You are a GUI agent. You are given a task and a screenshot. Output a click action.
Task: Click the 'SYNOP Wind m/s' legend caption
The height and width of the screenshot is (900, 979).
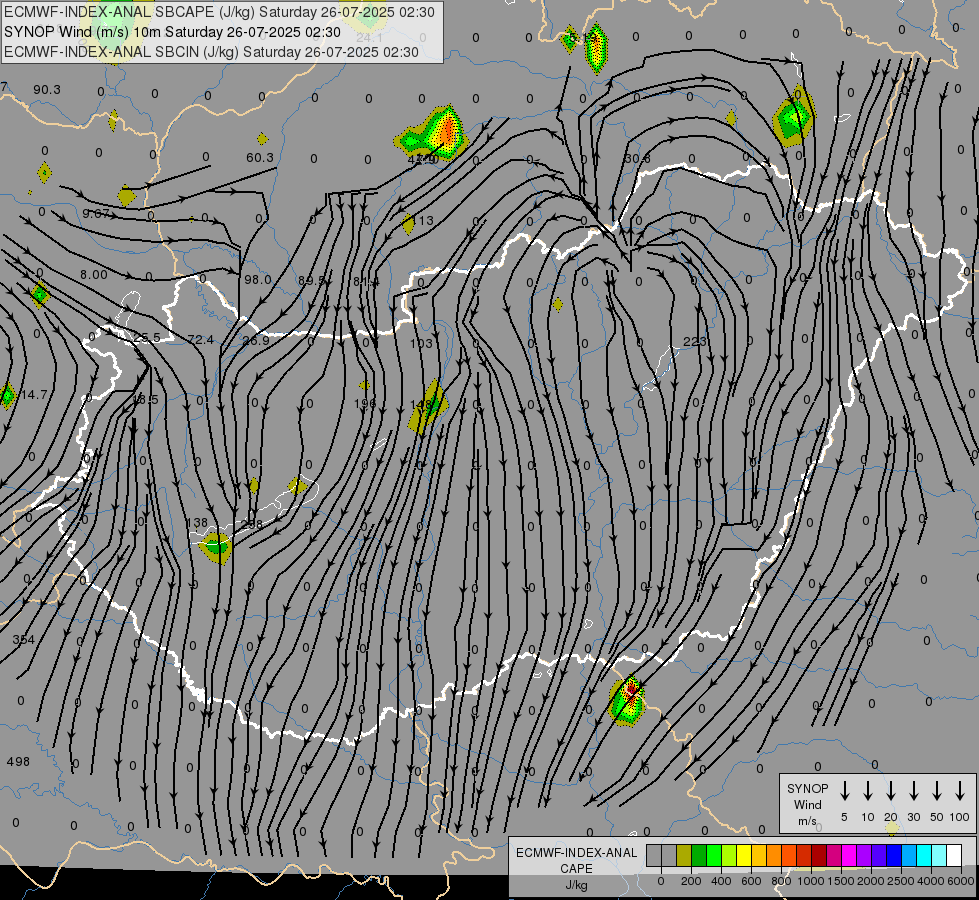coord(807,804)
